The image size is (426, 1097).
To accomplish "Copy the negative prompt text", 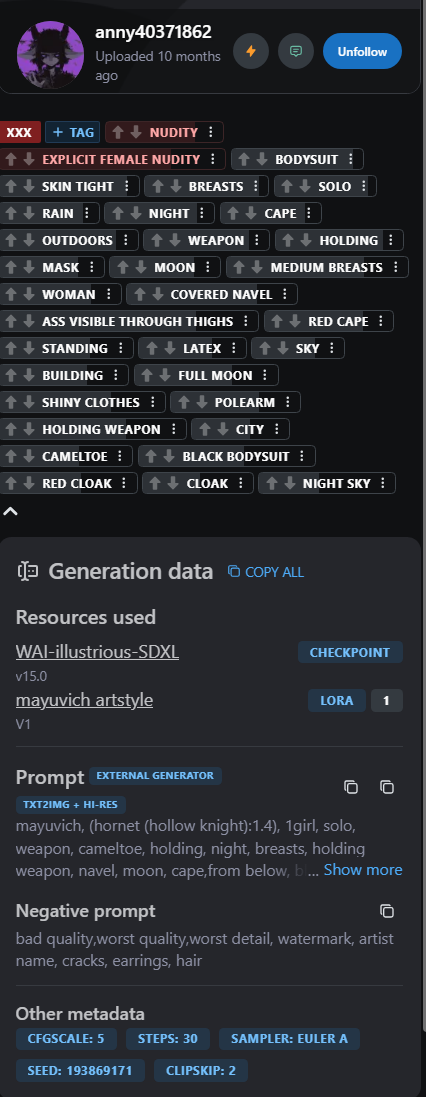I will [x=387, y=911].
